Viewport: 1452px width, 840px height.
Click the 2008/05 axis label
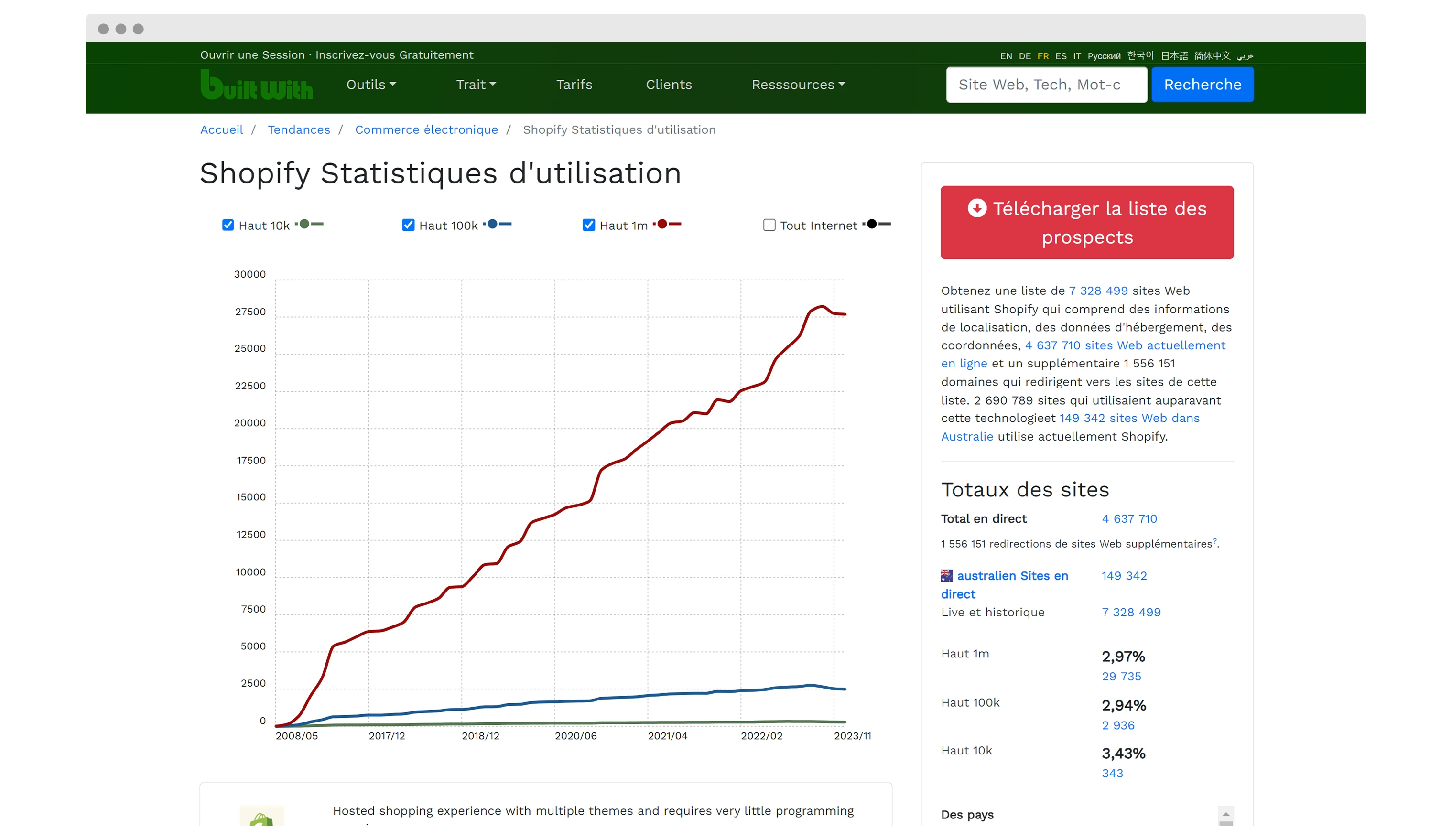coord(296,736)
